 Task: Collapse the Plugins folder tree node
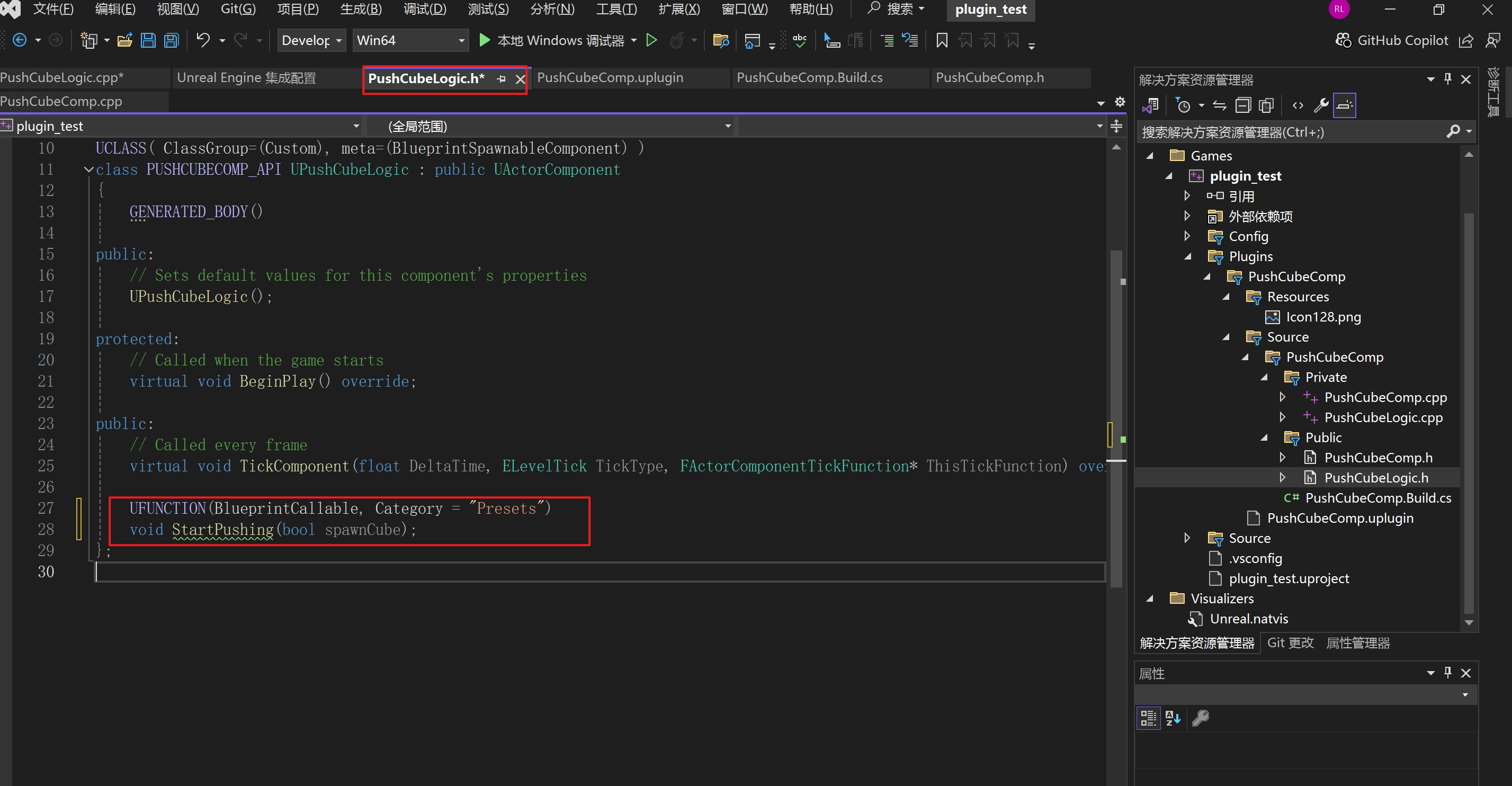1188,256
